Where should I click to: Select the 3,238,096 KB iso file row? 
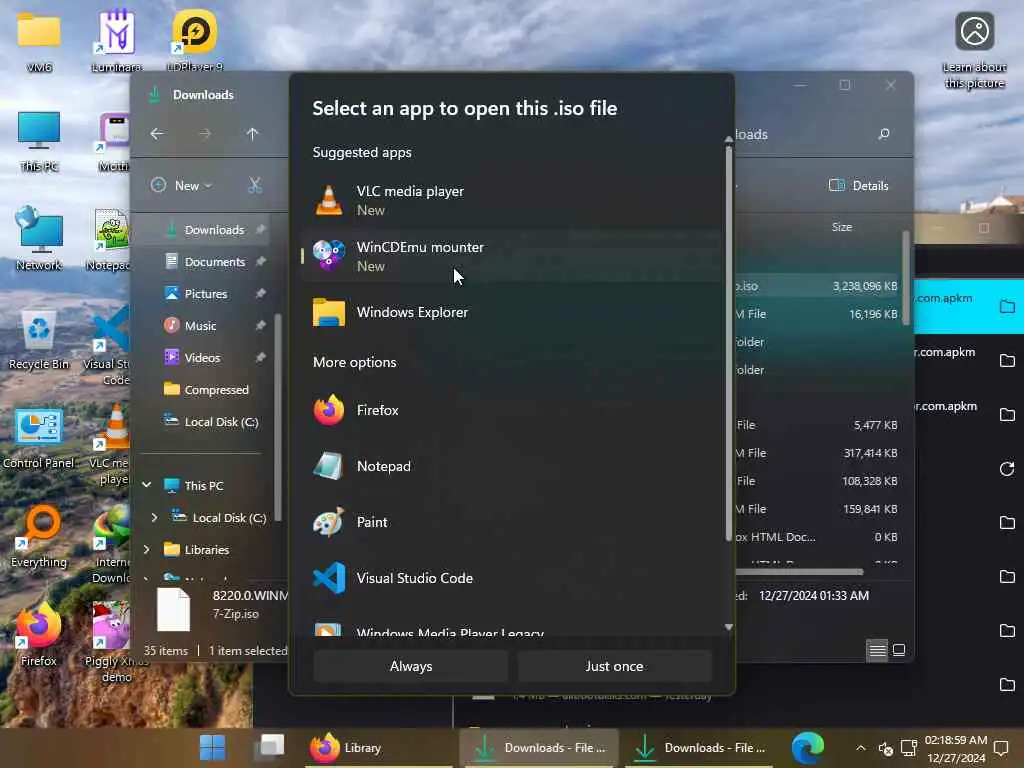click(819, 286)
